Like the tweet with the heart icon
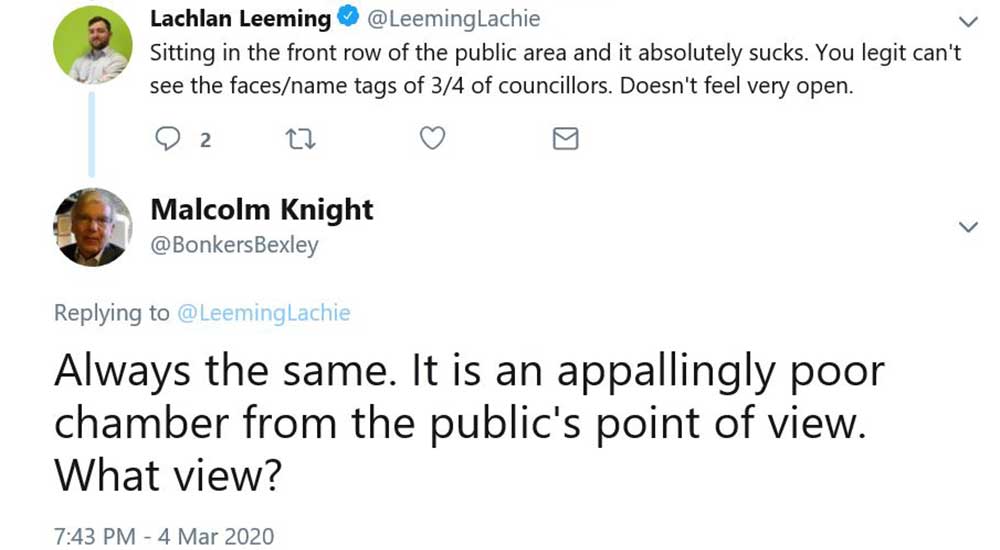 432,139
